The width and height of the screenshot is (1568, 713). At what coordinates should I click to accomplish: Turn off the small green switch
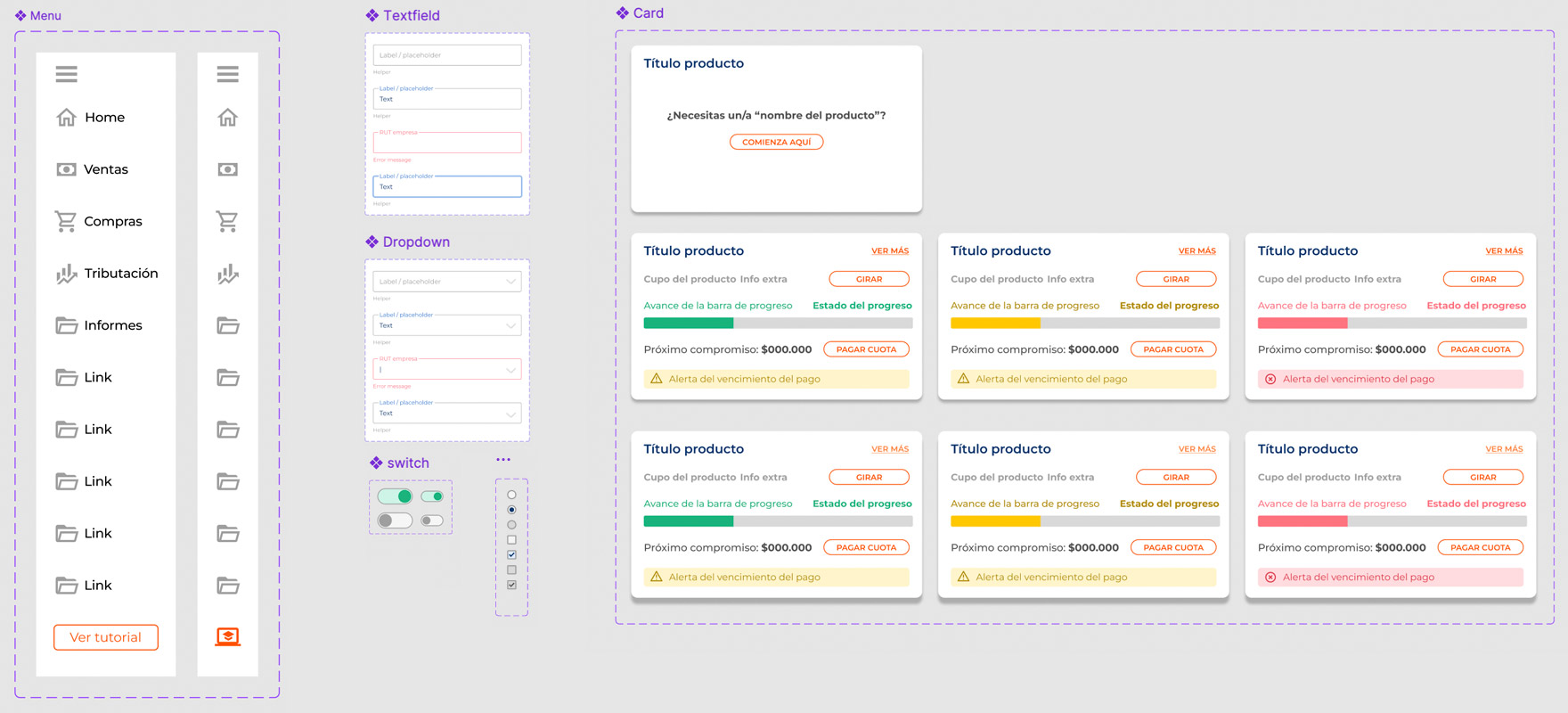432,496
